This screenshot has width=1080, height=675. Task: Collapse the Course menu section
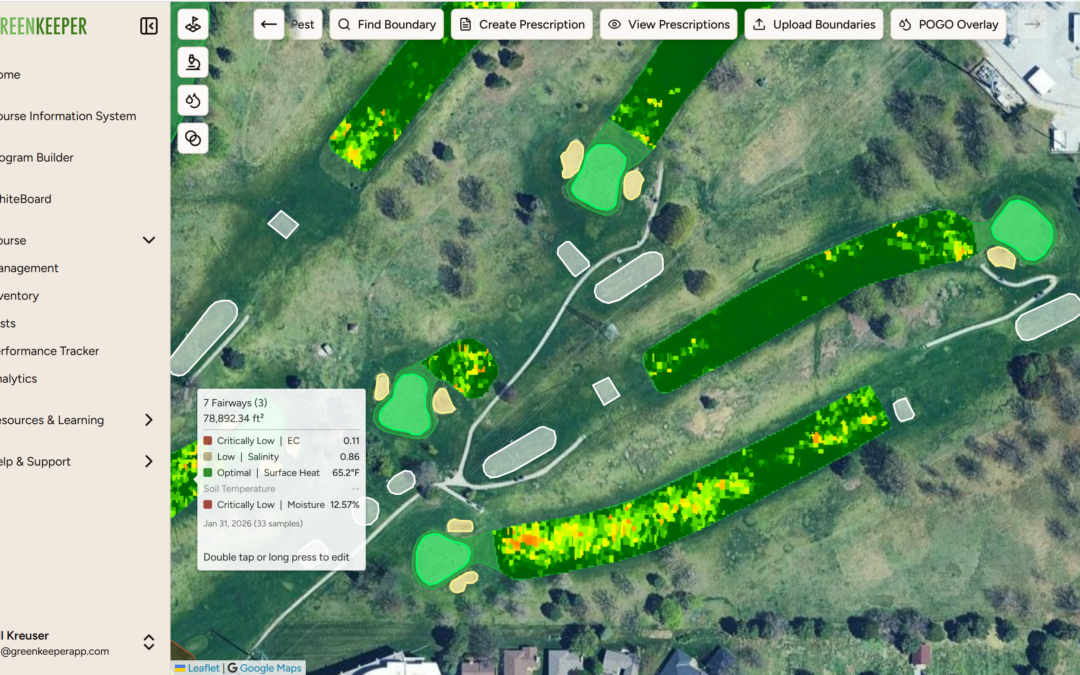(x=149, y=240)
